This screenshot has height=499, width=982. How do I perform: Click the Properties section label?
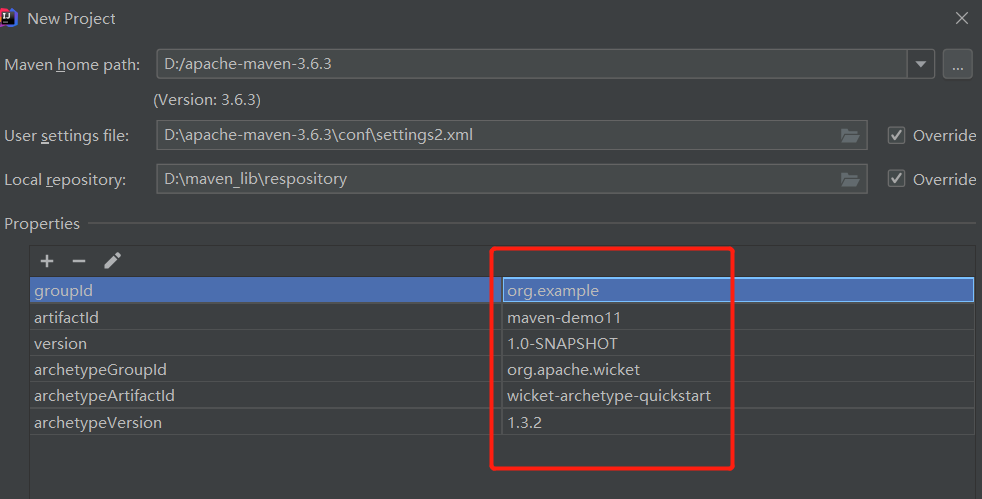pyautogui.click(x=42, y=224)
